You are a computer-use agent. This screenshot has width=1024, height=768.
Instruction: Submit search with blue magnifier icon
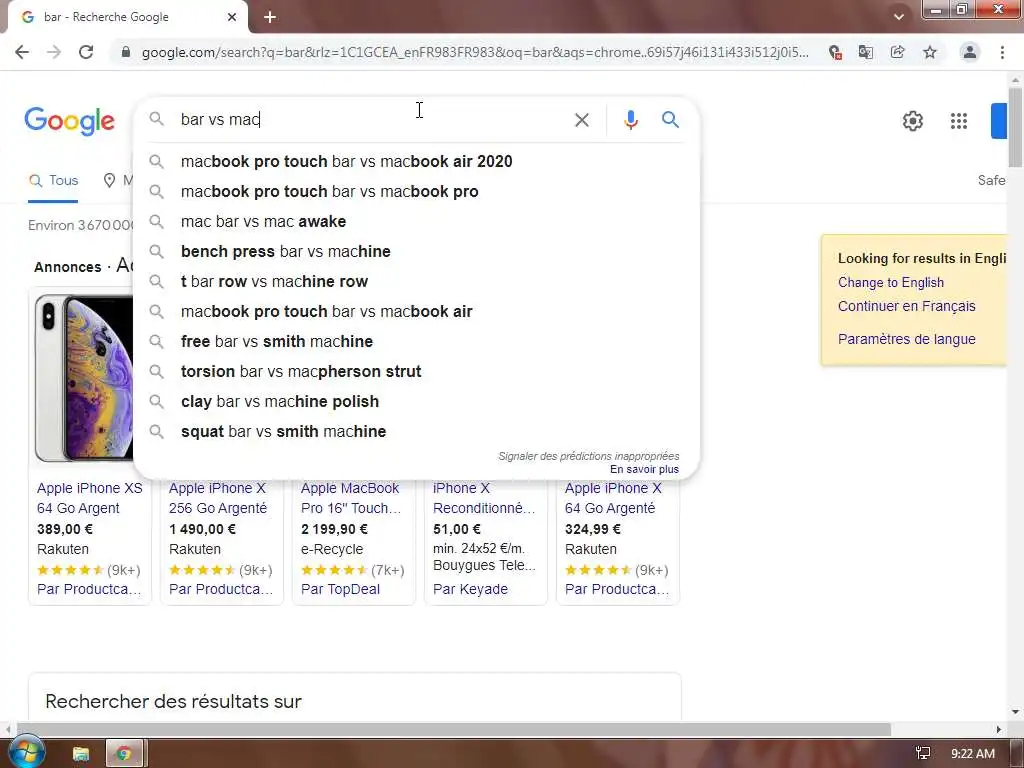[670, 120]
